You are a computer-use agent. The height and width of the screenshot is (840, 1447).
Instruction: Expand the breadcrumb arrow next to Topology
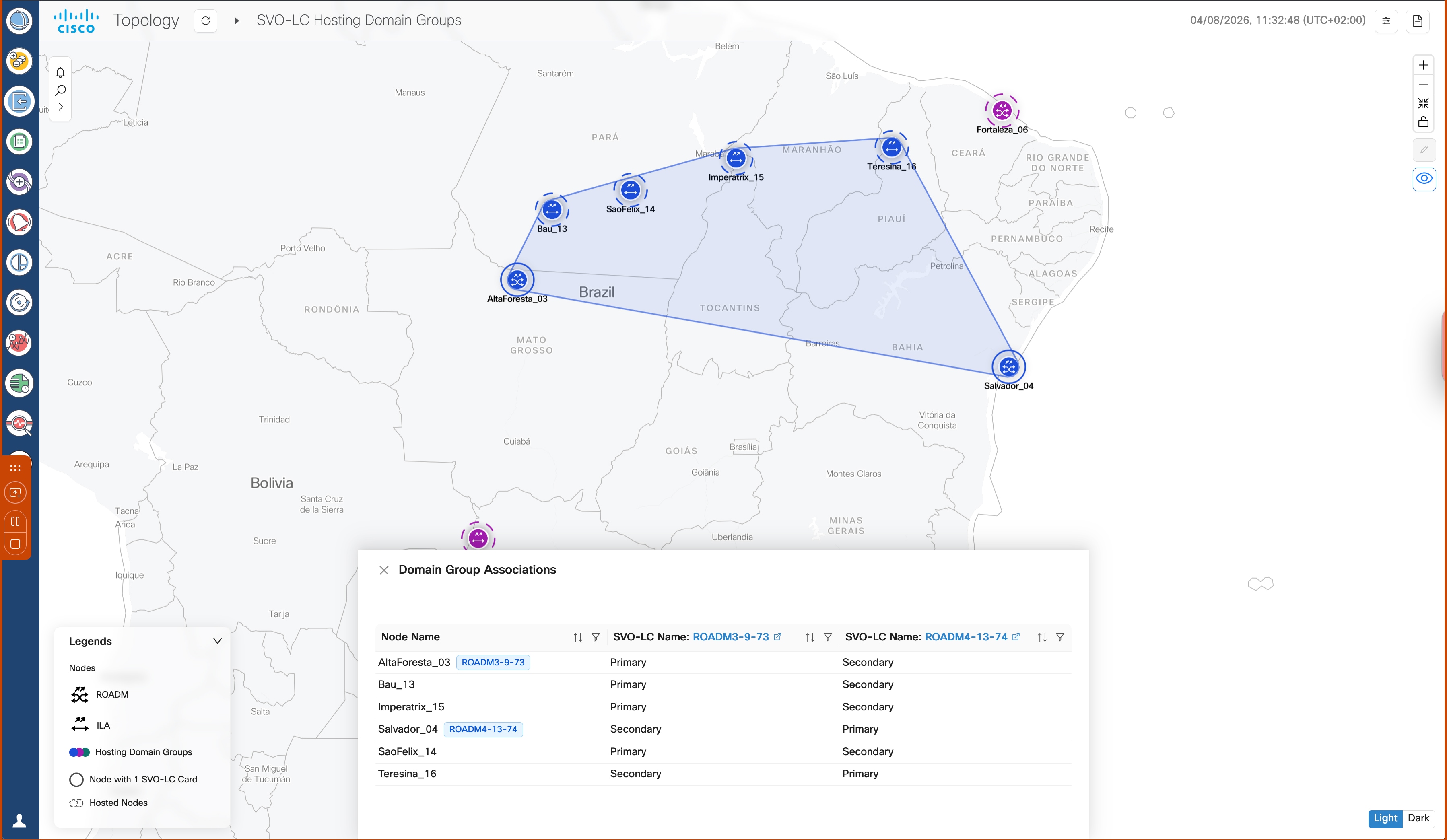tap(236, 20)
